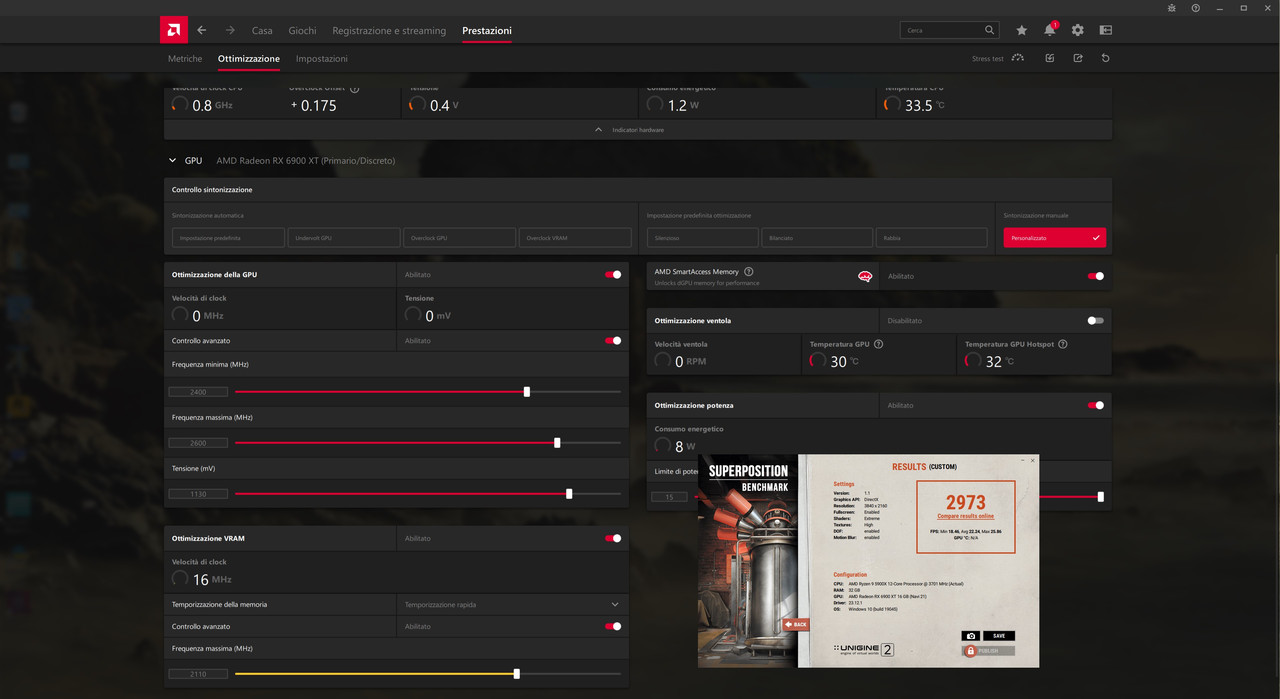Open the Giochi tab
The image size is (1280, 699).
pos(302,31)
